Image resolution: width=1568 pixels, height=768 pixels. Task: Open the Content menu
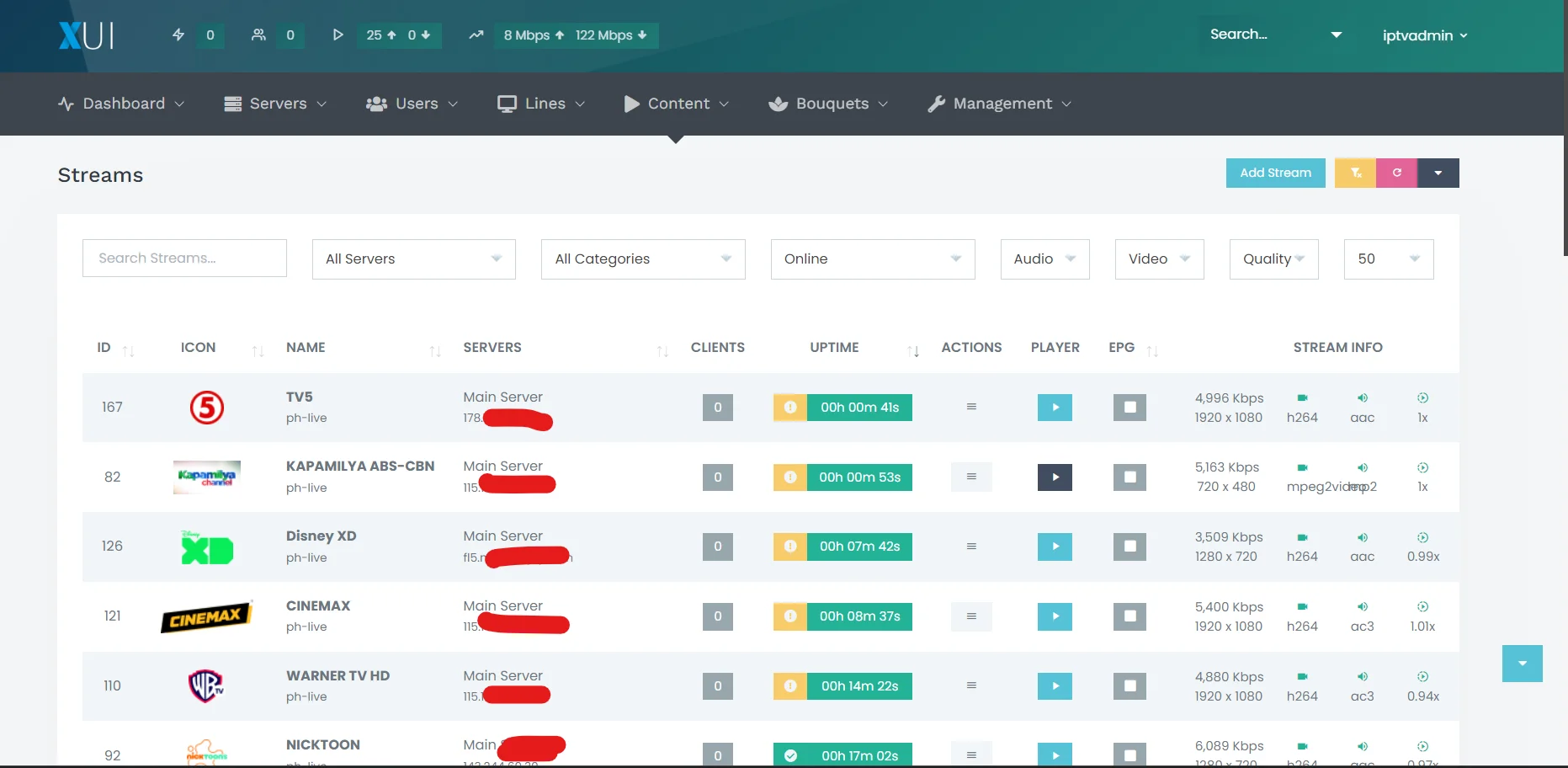point(677,104)
